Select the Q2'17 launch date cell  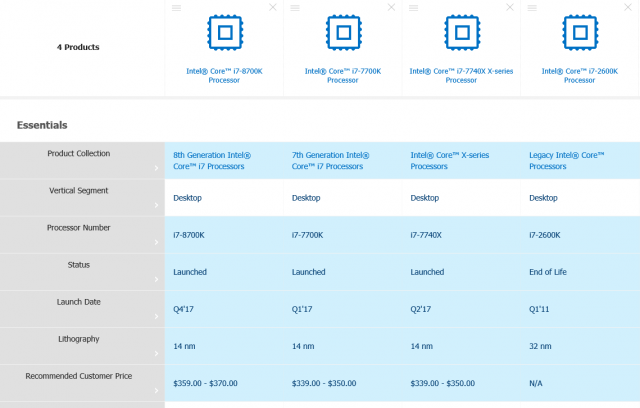click(461, 309)
